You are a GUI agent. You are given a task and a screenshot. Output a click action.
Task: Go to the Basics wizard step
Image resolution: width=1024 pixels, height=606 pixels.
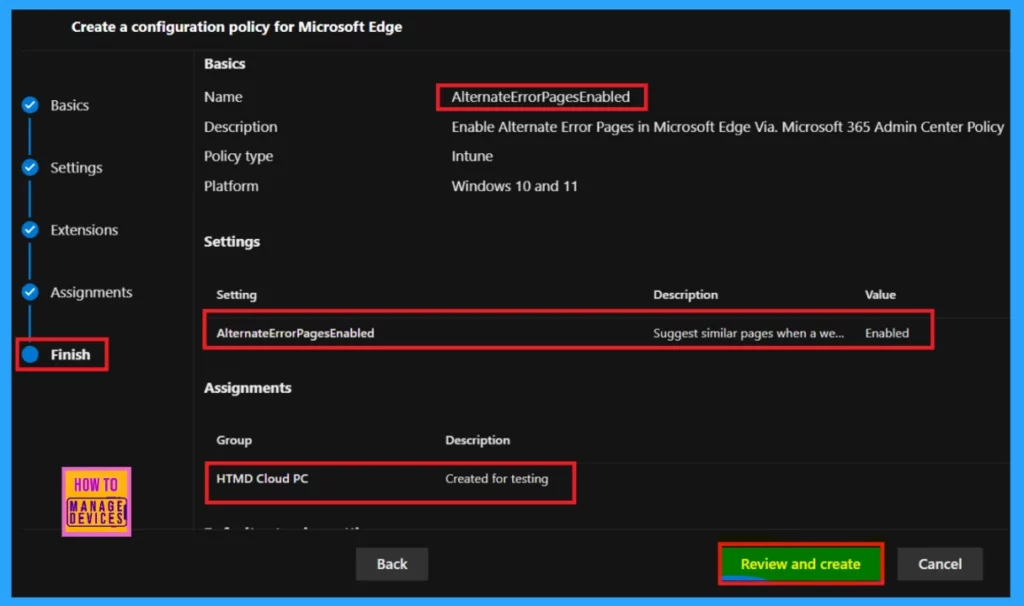[x=69, y=105]
